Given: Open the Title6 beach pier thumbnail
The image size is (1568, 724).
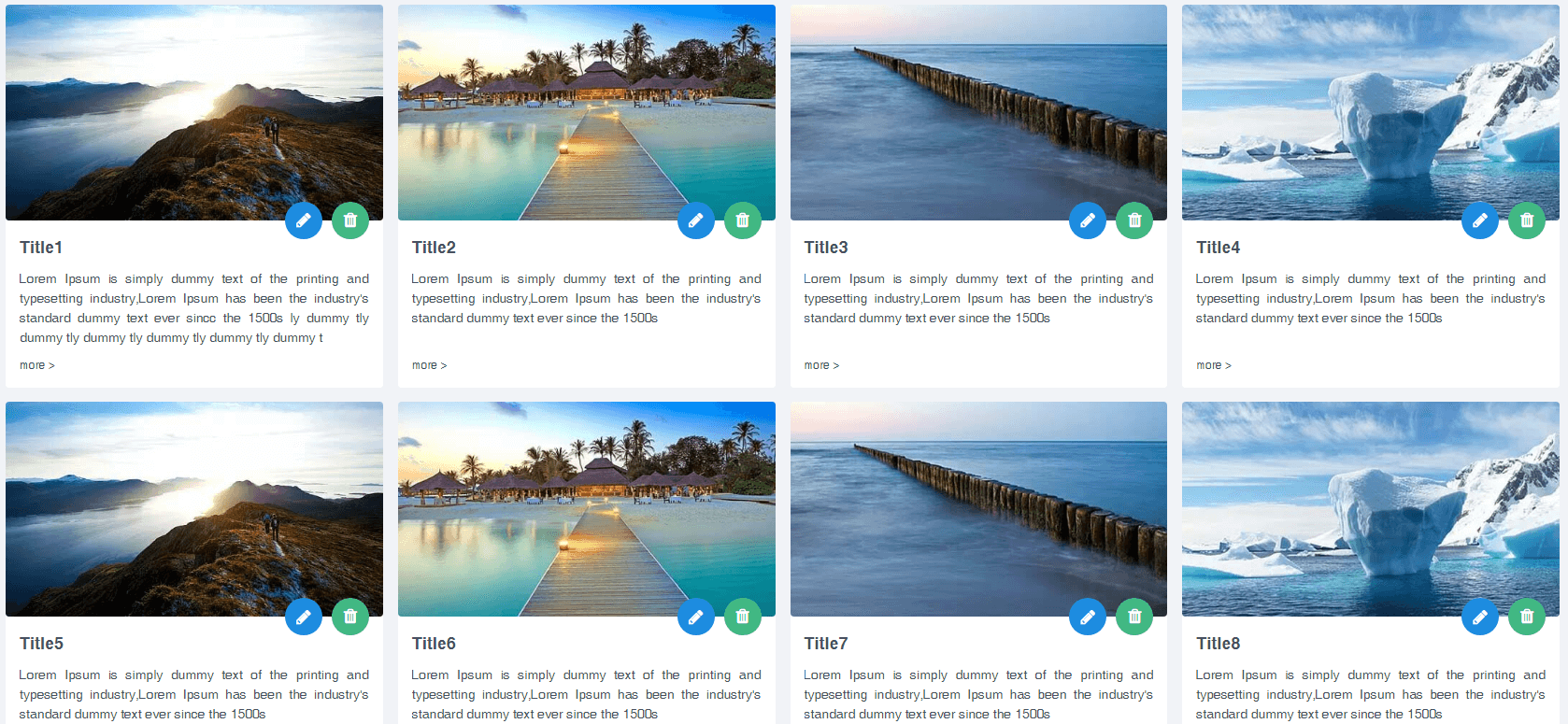Looking at the screenshot, I should (587, 509).
